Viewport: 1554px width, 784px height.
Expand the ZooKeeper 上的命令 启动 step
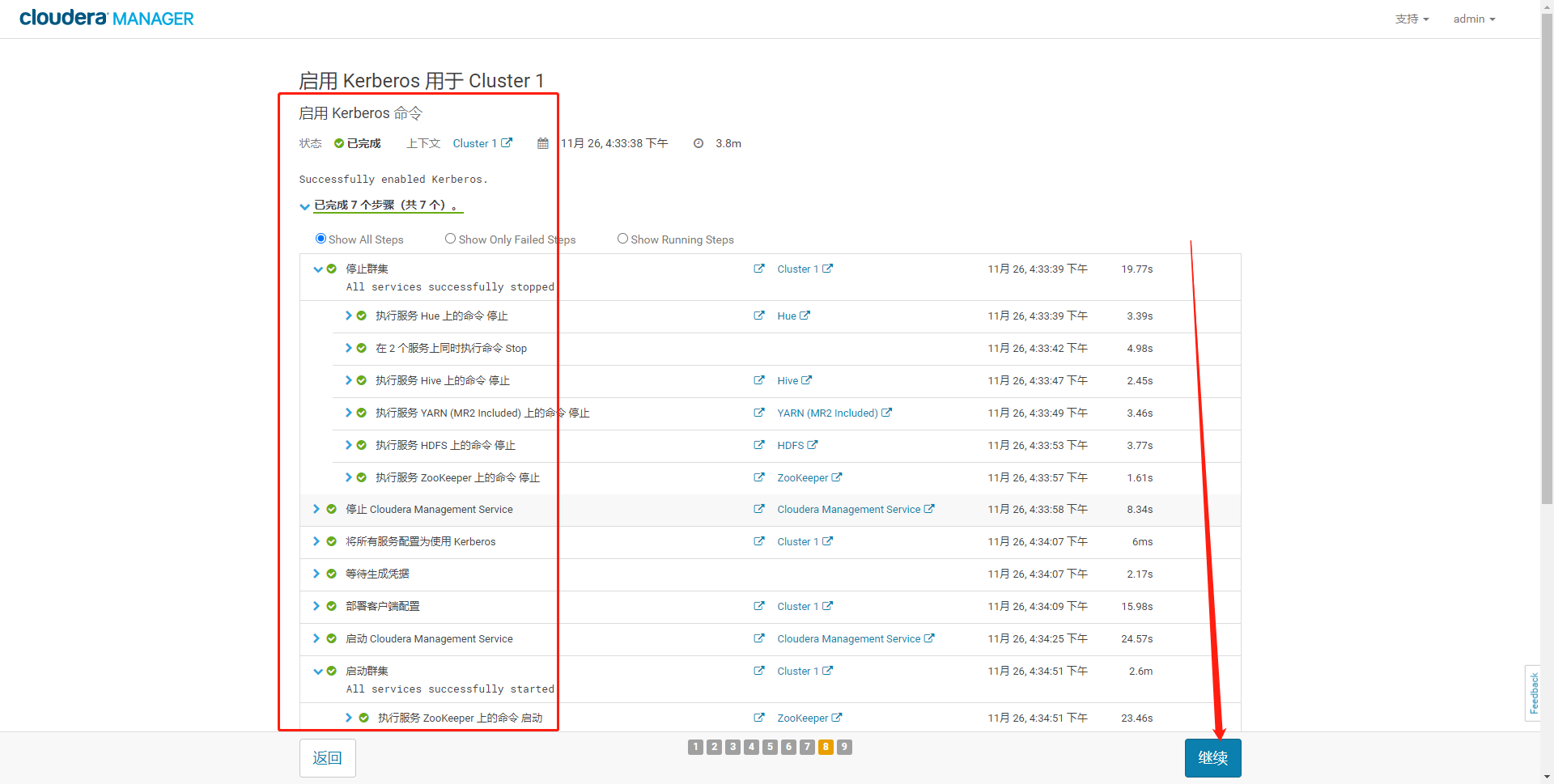pos(349,718)
